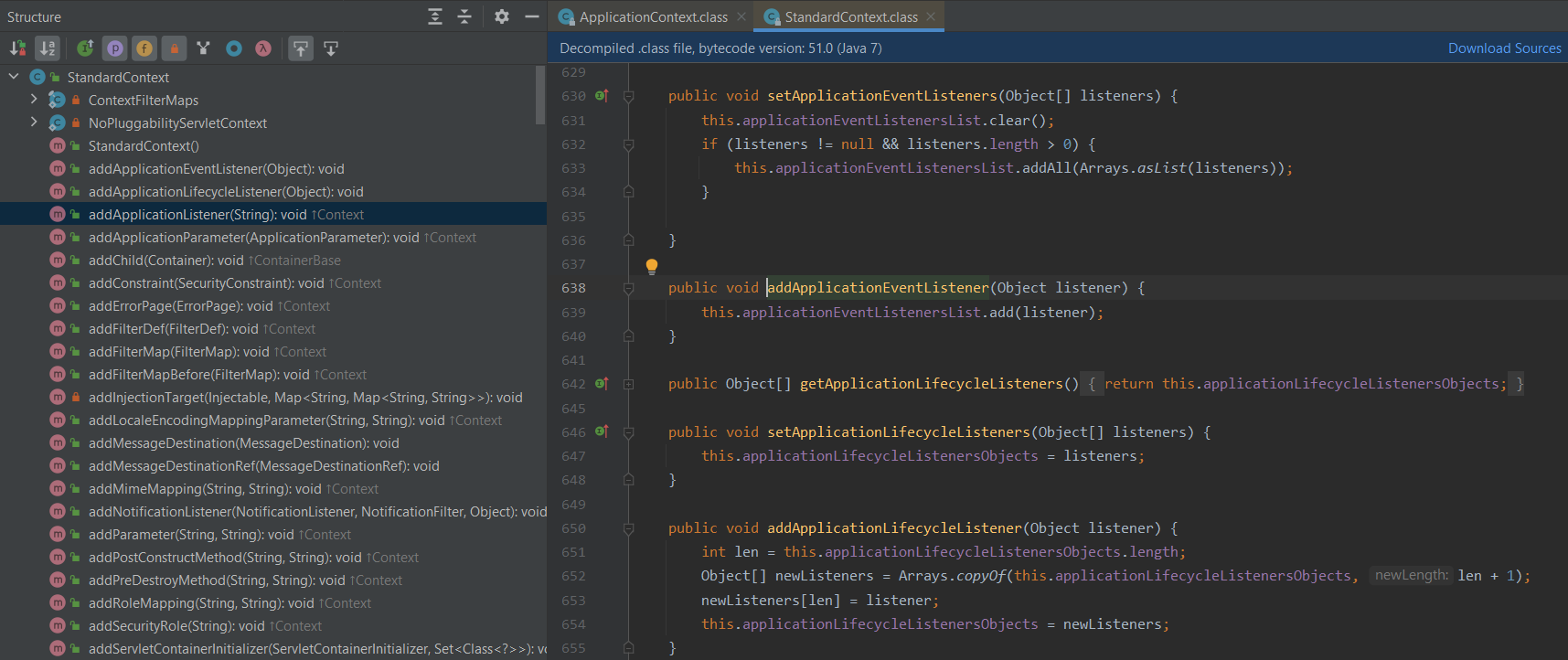Screen dimensions: 1568x660
Task: Collapse all nodes in Structure panel
Action: [464, 16]
